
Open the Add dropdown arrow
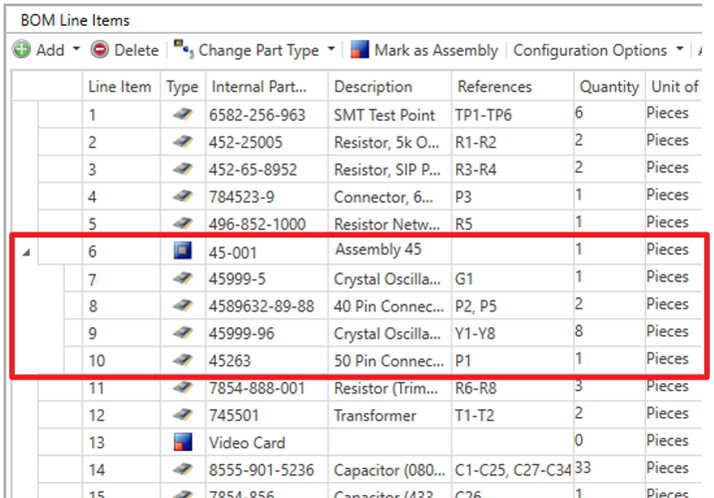click(x=77, y=50)
